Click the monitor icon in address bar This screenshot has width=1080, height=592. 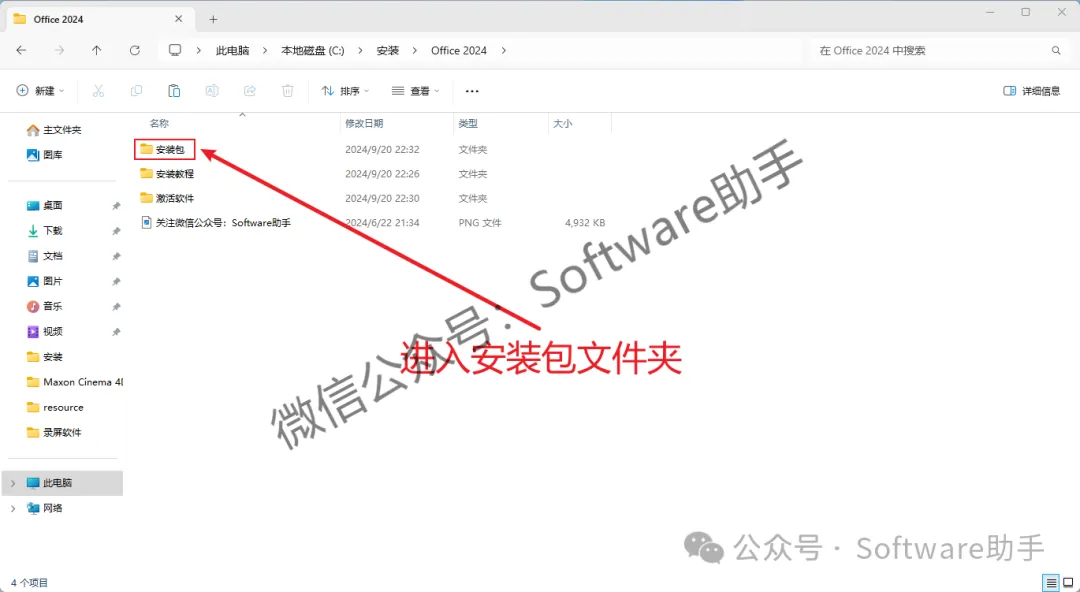(x=176, y=50)
